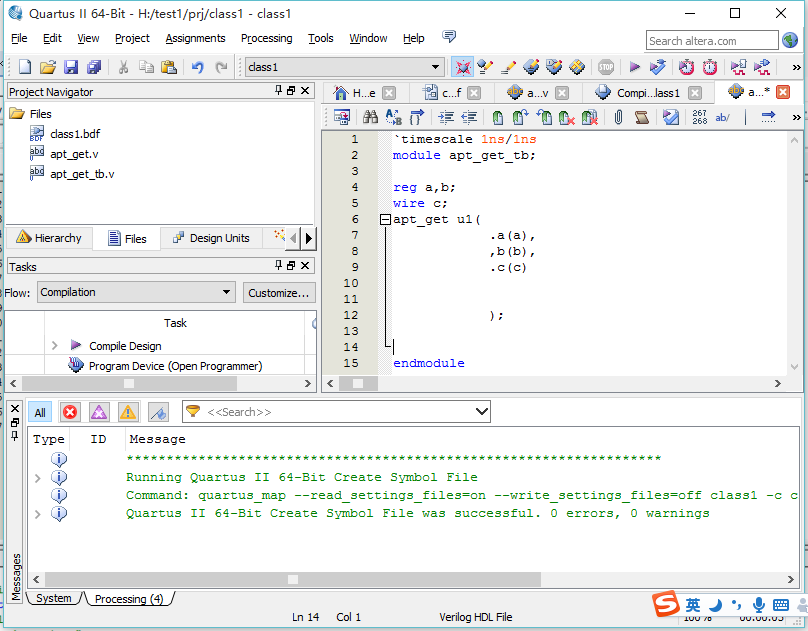The width and height of the screenshot is (808, 631).
Task: Open the Processing menu
Action: click(x=266, y=38)
